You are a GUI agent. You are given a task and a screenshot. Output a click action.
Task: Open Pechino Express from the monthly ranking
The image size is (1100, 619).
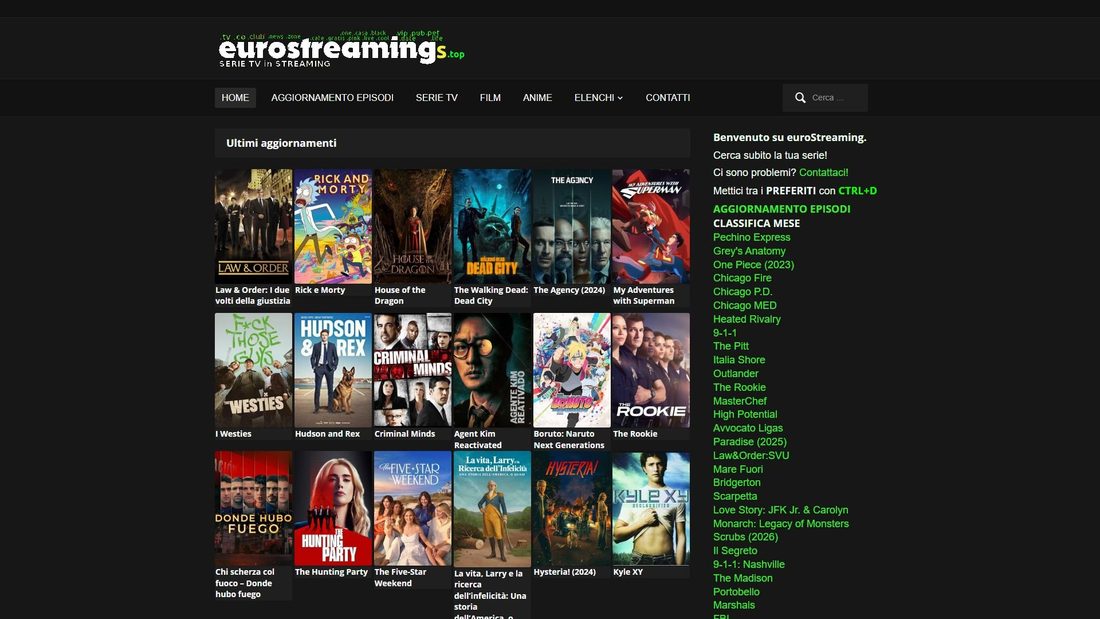(x=751, y=237)
